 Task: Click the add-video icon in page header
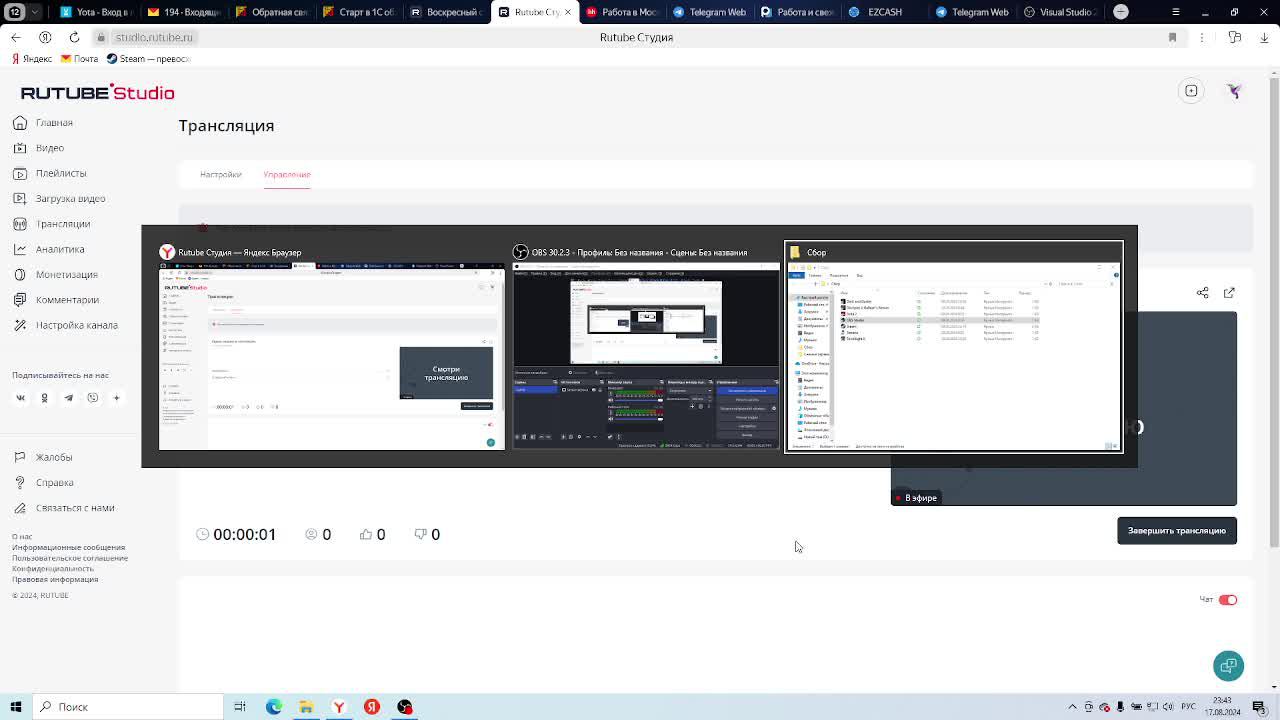point(1191,91)
